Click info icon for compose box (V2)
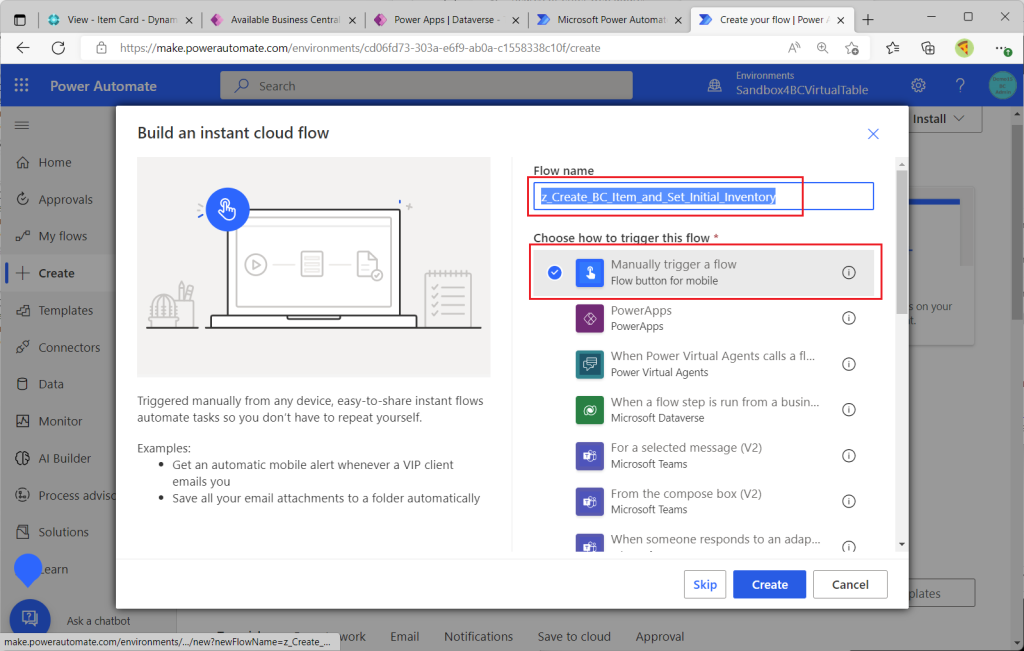The image size is (1024, 651). point(848,501)
